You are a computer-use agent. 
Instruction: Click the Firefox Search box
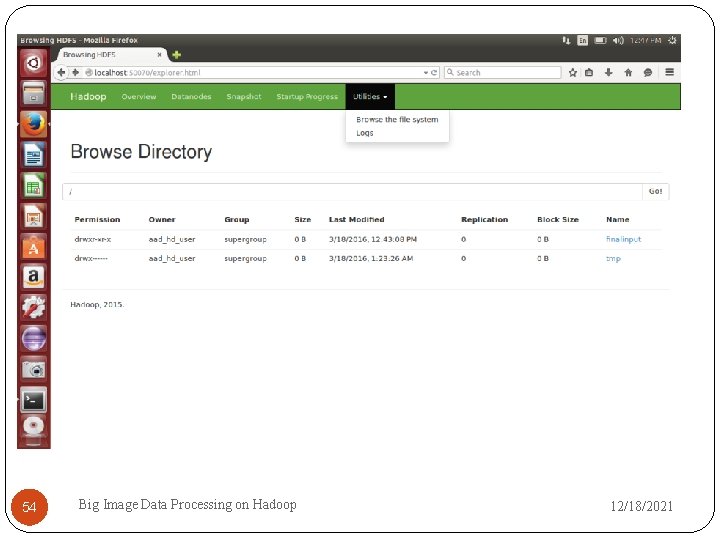(502, 73)
